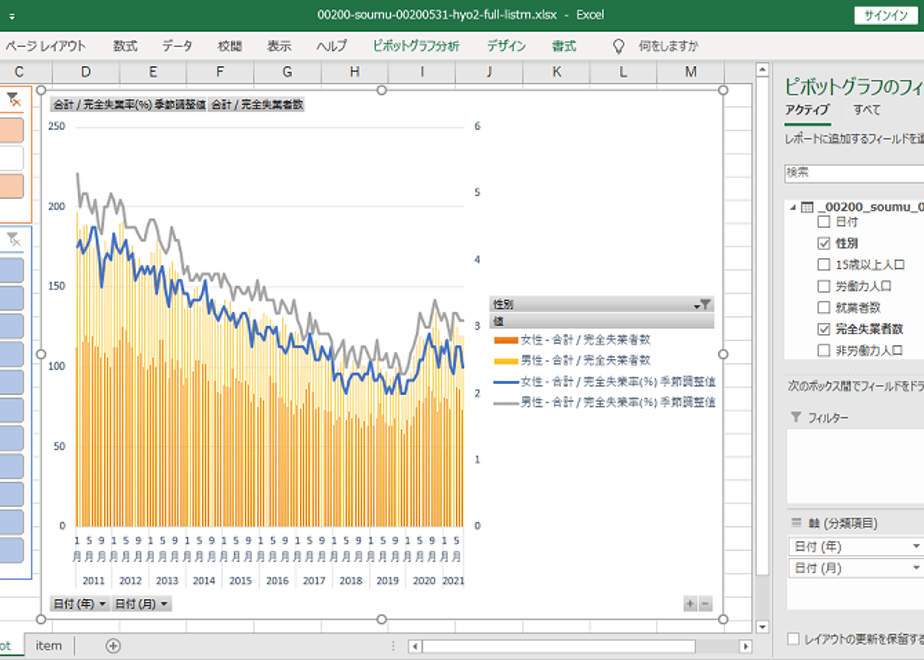The height and width of the screenshot is (660, 924).
Task: Switch to the 表示 ribbon tab
Action: click(x=279, y=46)
